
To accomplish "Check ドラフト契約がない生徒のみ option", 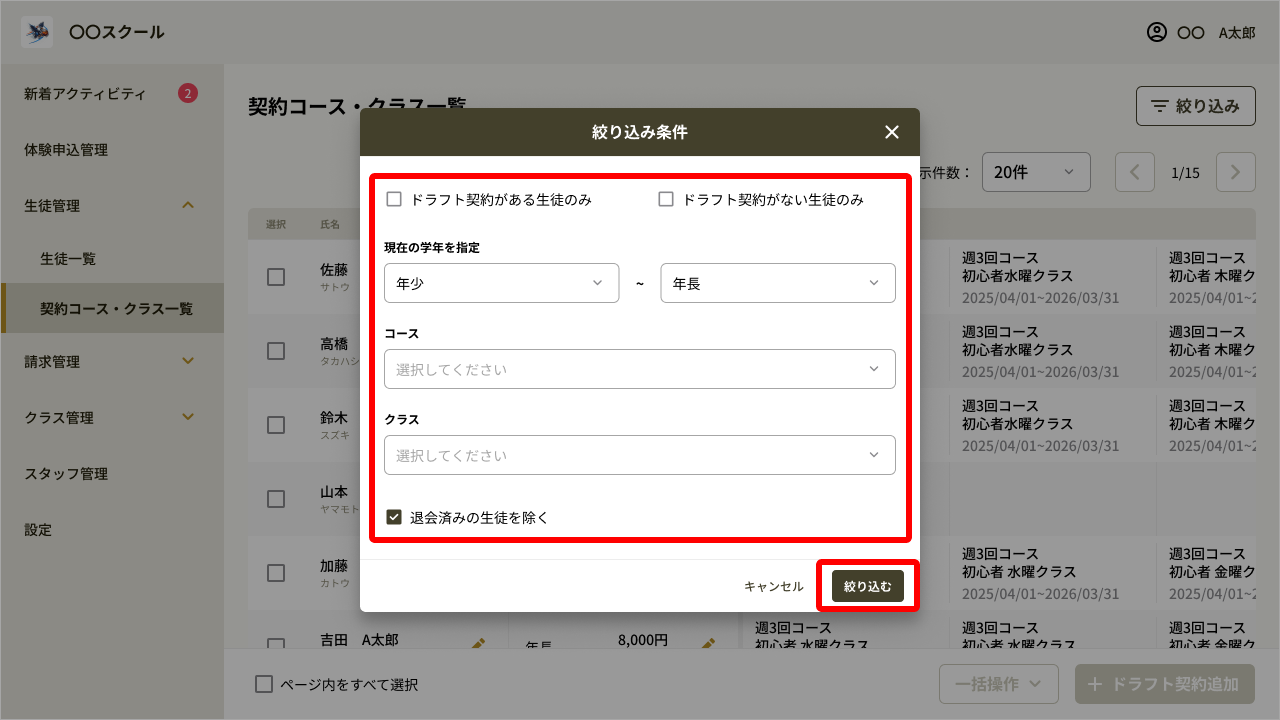I will 666,199.
